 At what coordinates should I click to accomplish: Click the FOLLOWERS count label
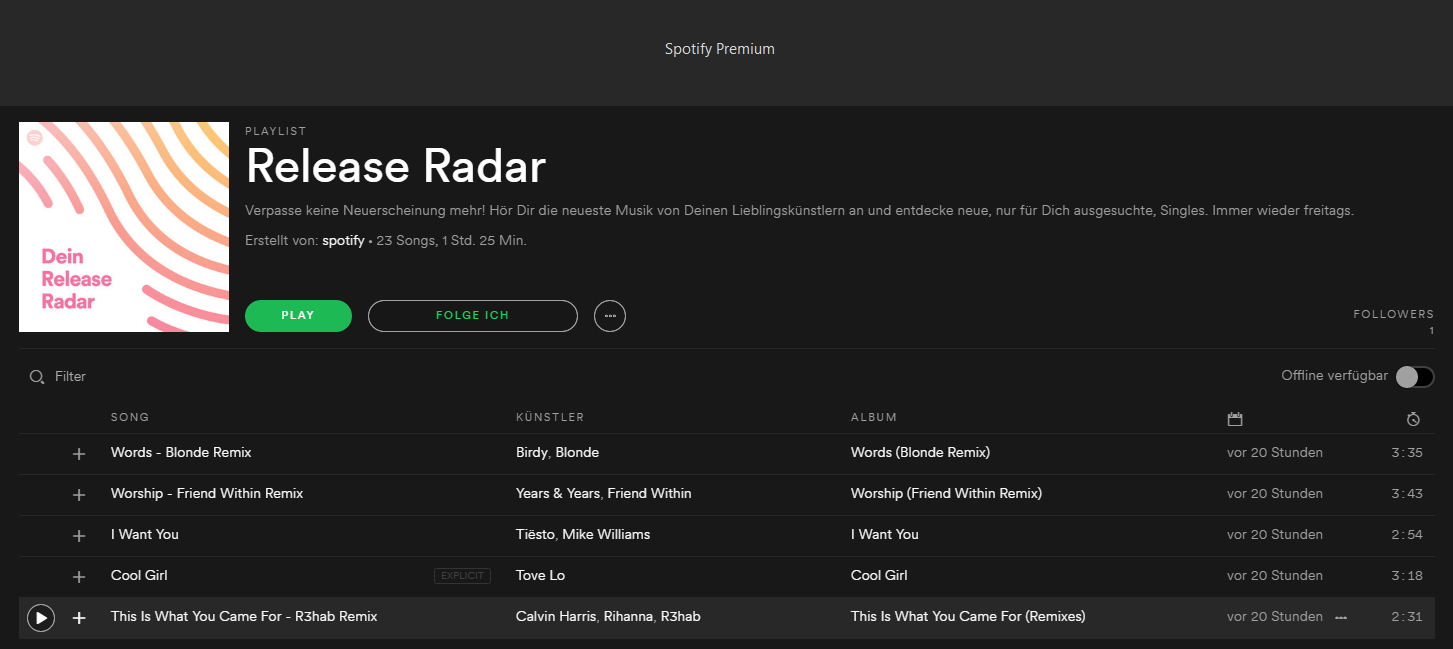1393,315
